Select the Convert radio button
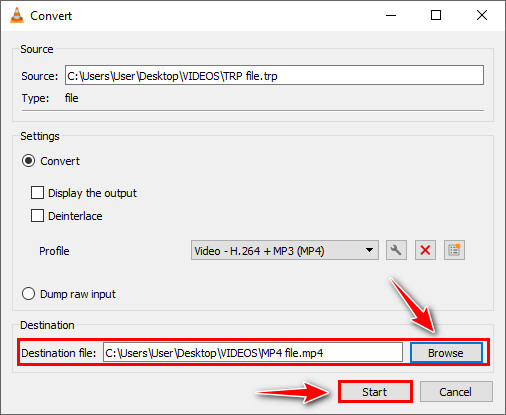Screen dimensions: 506x415 [28, 161]
